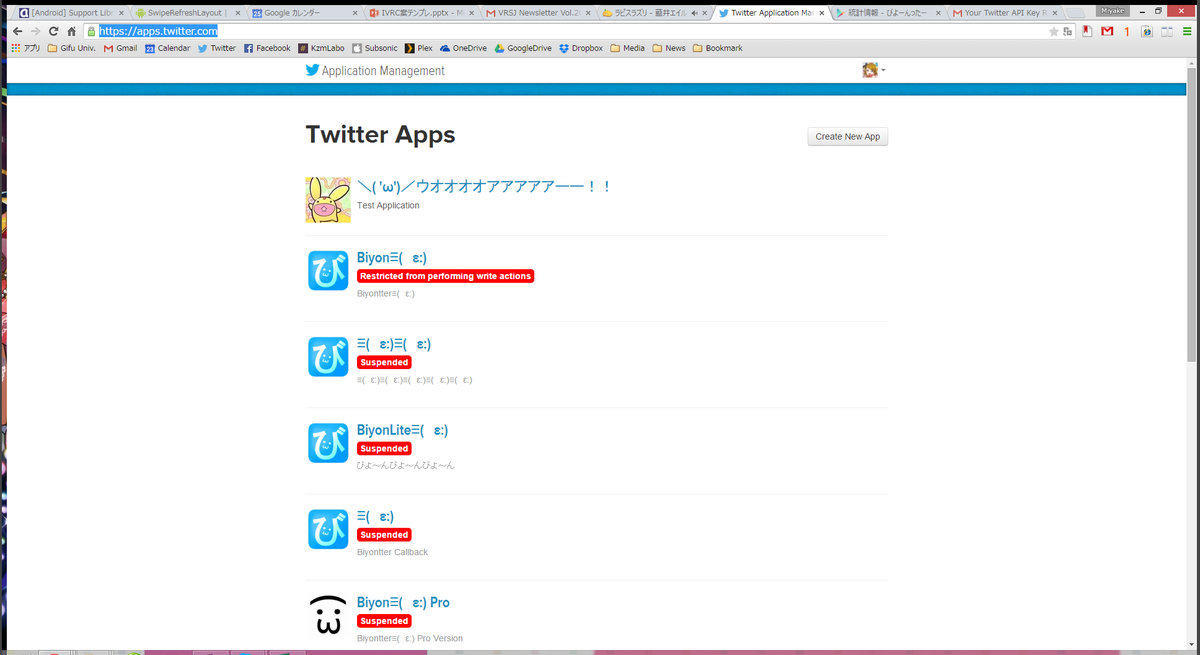Open the Biyon≡( ε:) Pro app link
1200x655 pixels.
point(403,602)
